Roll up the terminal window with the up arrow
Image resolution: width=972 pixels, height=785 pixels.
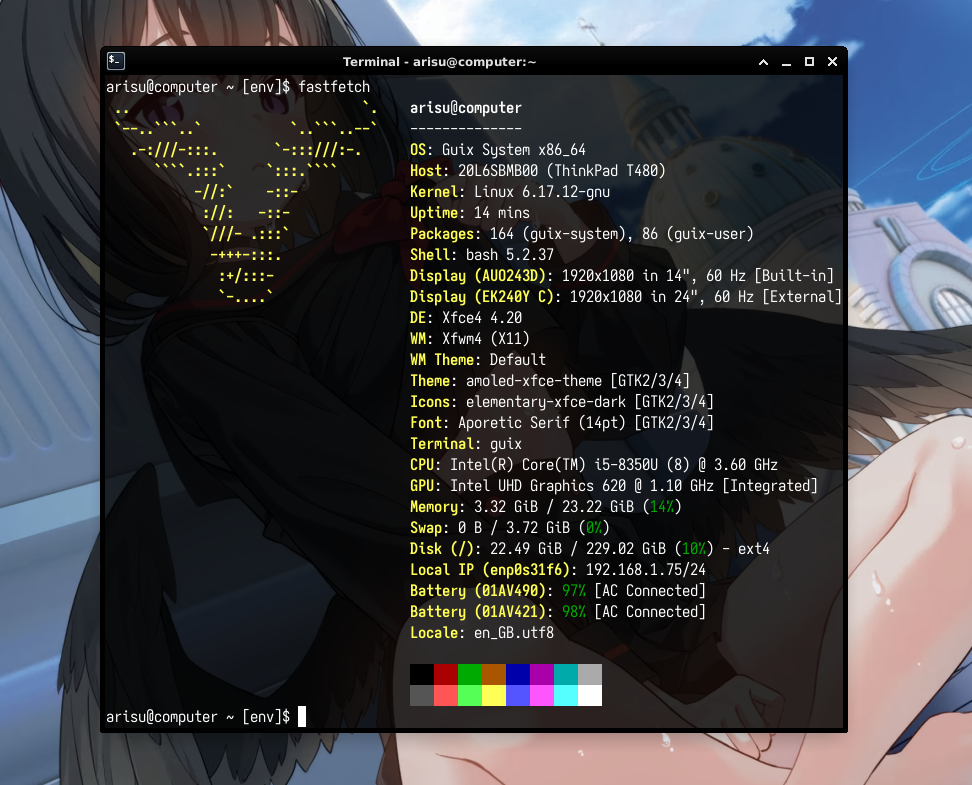pos(763,62)
